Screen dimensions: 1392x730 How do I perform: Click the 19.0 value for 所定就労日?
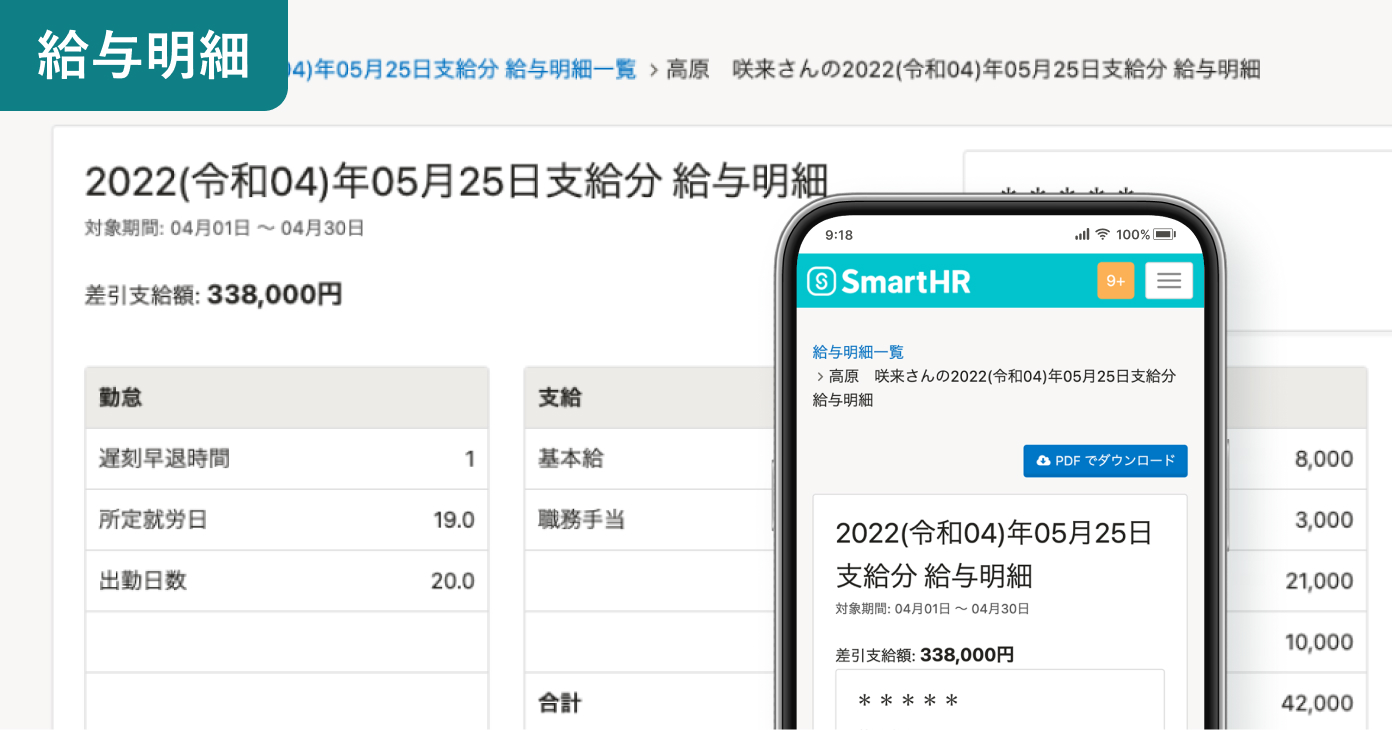coord(454,520)
